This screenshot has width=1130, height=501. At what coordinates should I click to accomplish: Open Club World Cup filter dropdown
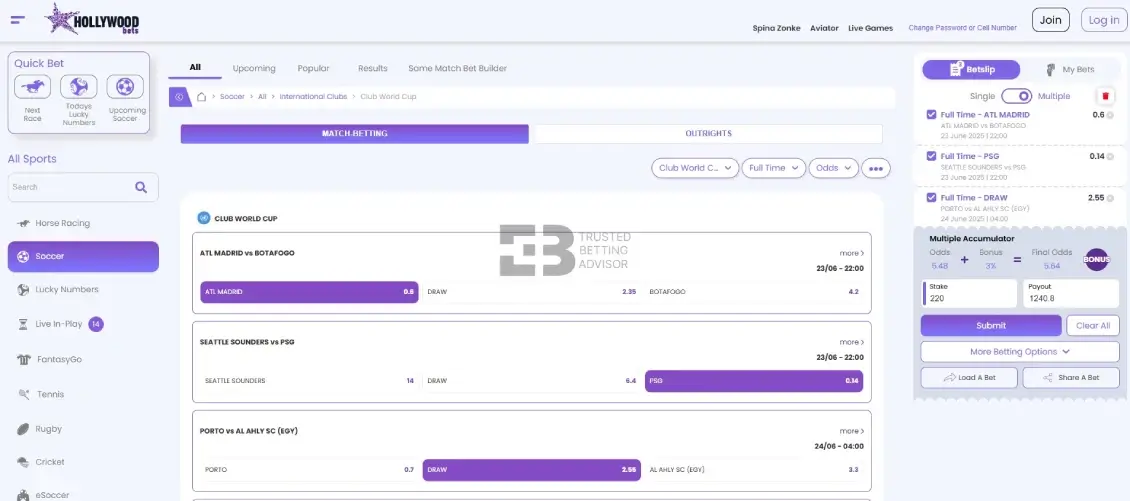point(695,168)
